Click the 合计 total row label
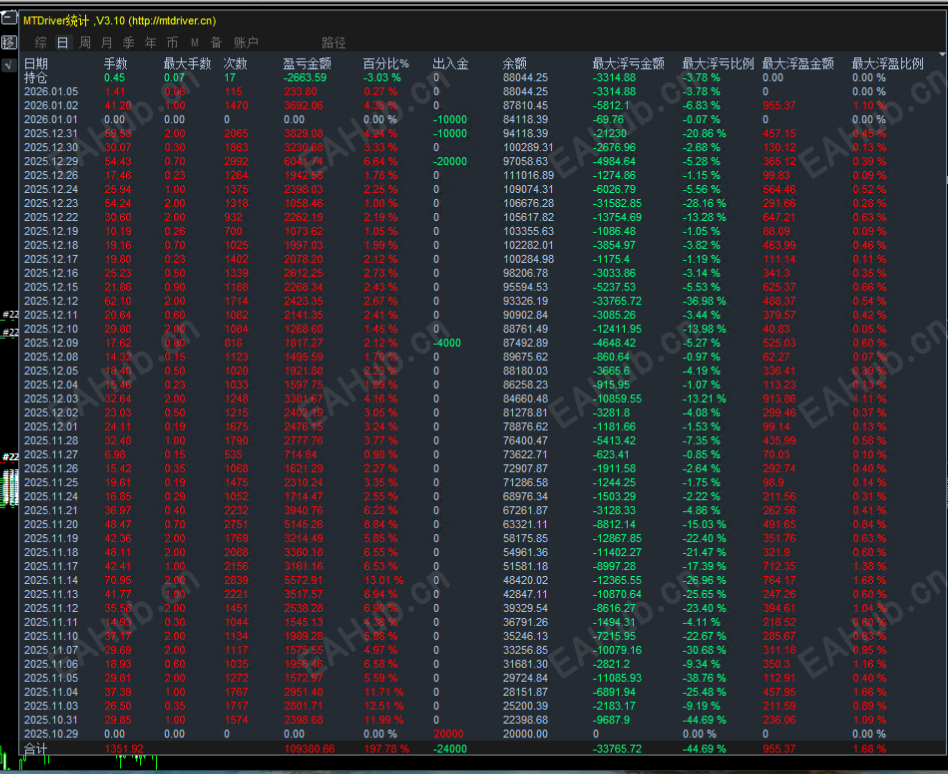 [x=36, y=749]
